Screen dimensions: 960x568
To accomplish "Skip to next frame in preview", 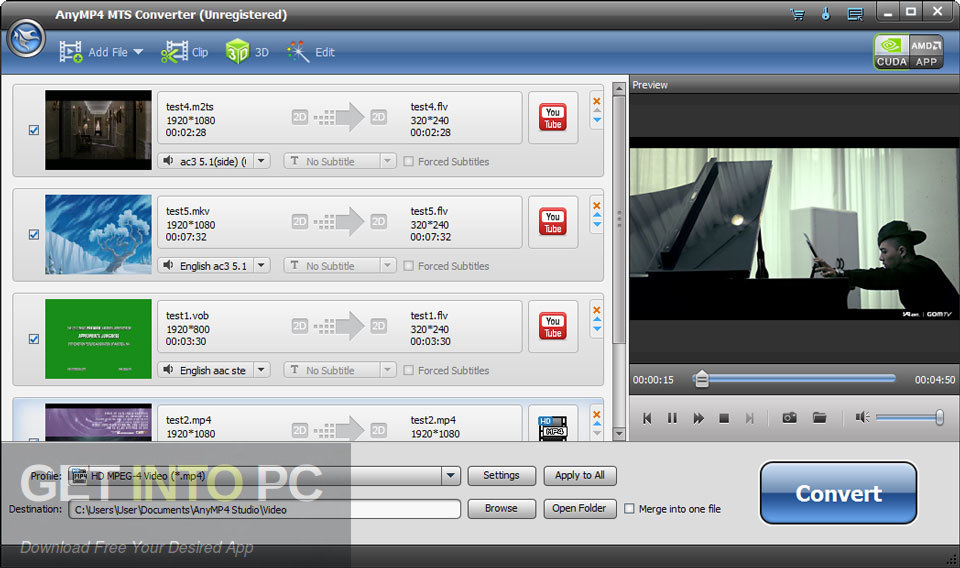I will (x=749, y=418).
